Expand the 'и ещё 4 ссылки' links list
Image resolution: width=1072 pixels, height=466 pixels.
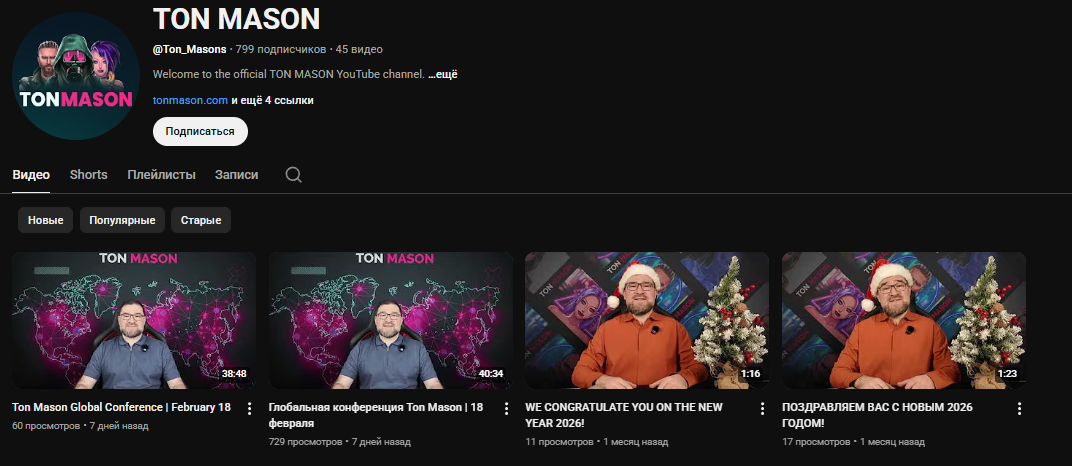coord(272,100)
